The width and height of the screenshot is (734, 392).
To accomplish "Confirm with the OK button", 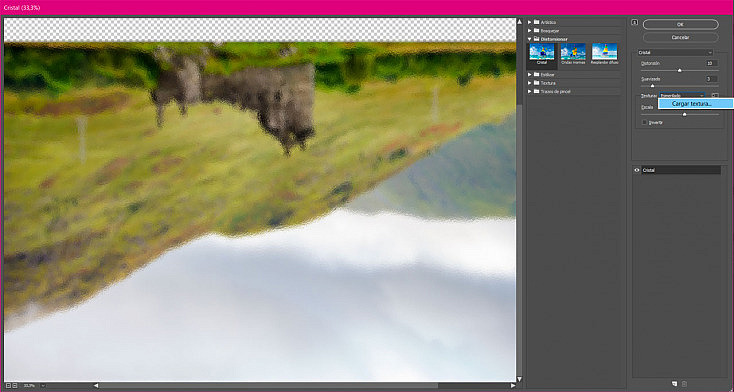I will (680, 24).
